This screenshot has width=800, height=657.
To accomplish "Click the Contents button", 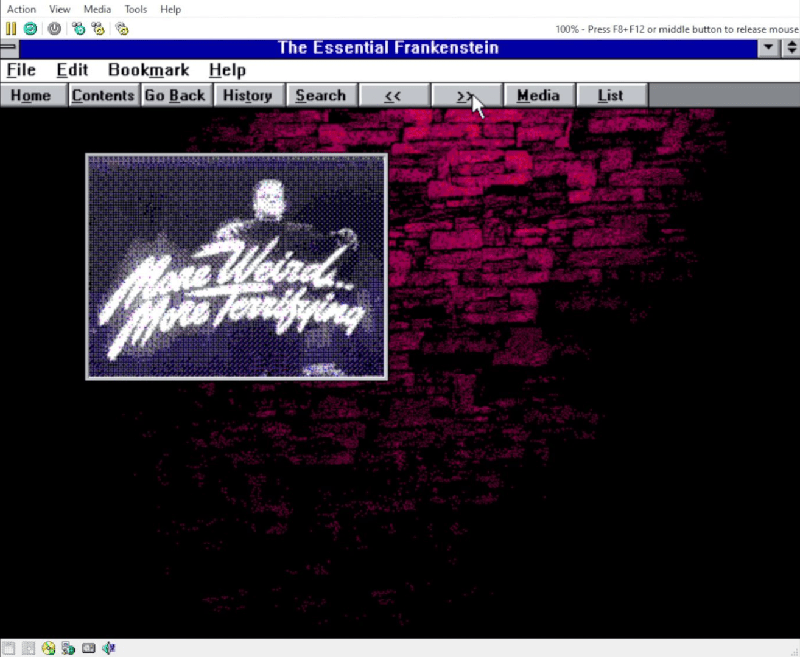I will coord(104,95).
